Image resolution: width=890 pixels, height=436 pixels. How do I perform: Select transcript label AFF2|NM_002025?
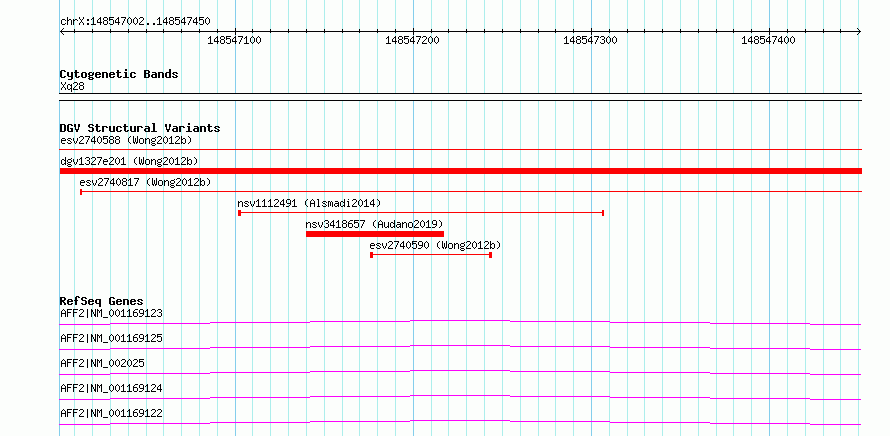pos(102,363)
